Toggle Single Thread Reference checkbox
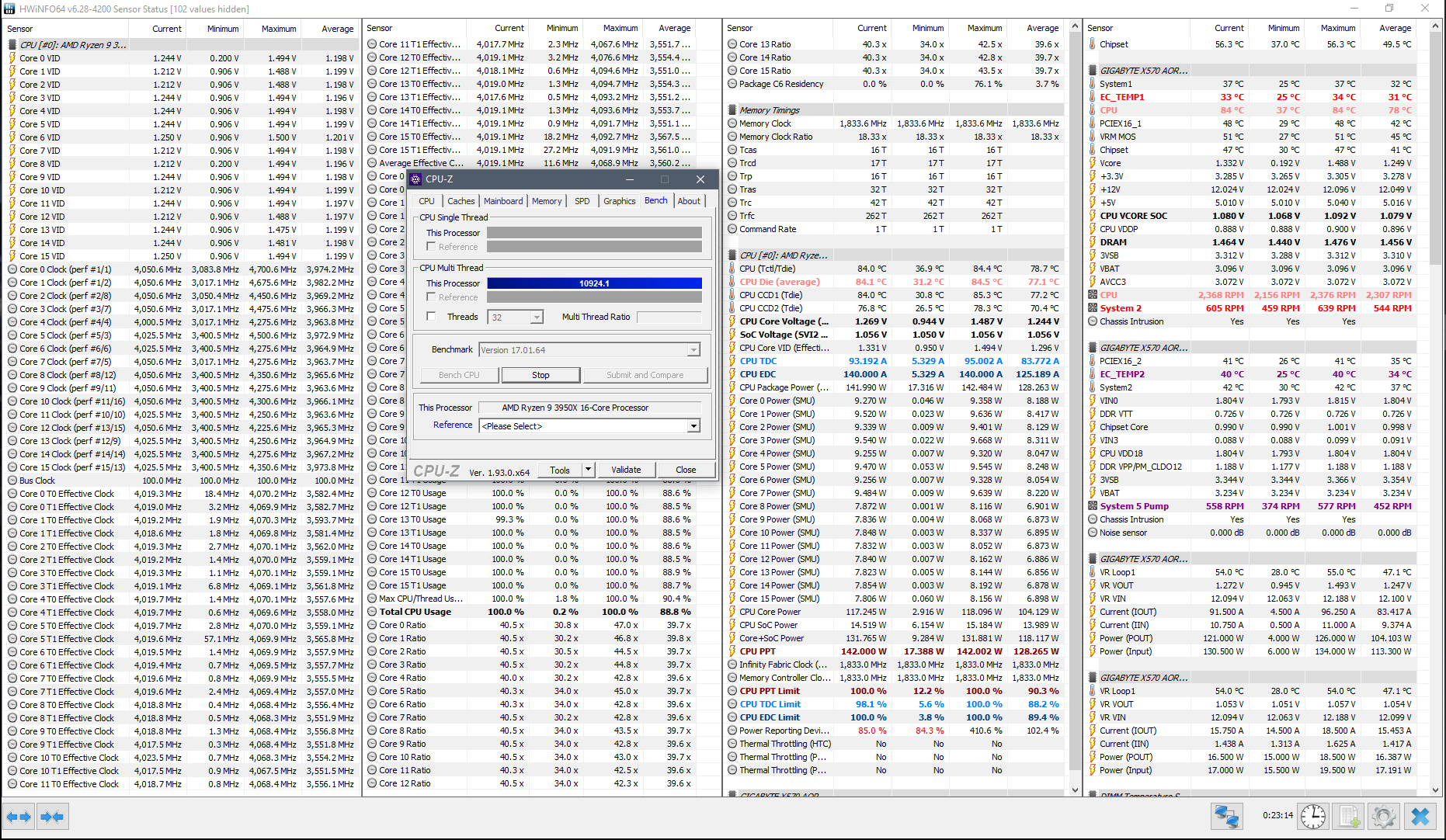 click(431, 246)
